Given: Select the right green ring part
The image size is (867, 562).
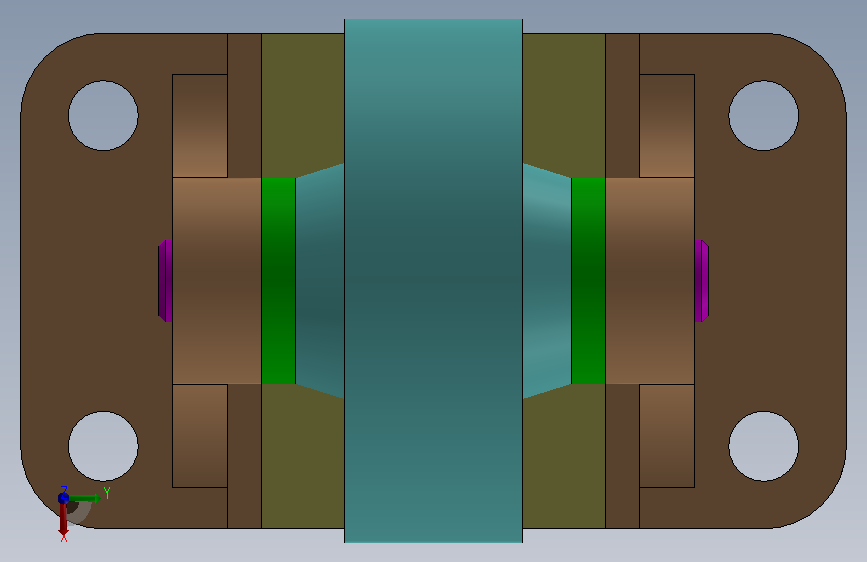Looking at the screenshot, I should (x=588, y=281).
